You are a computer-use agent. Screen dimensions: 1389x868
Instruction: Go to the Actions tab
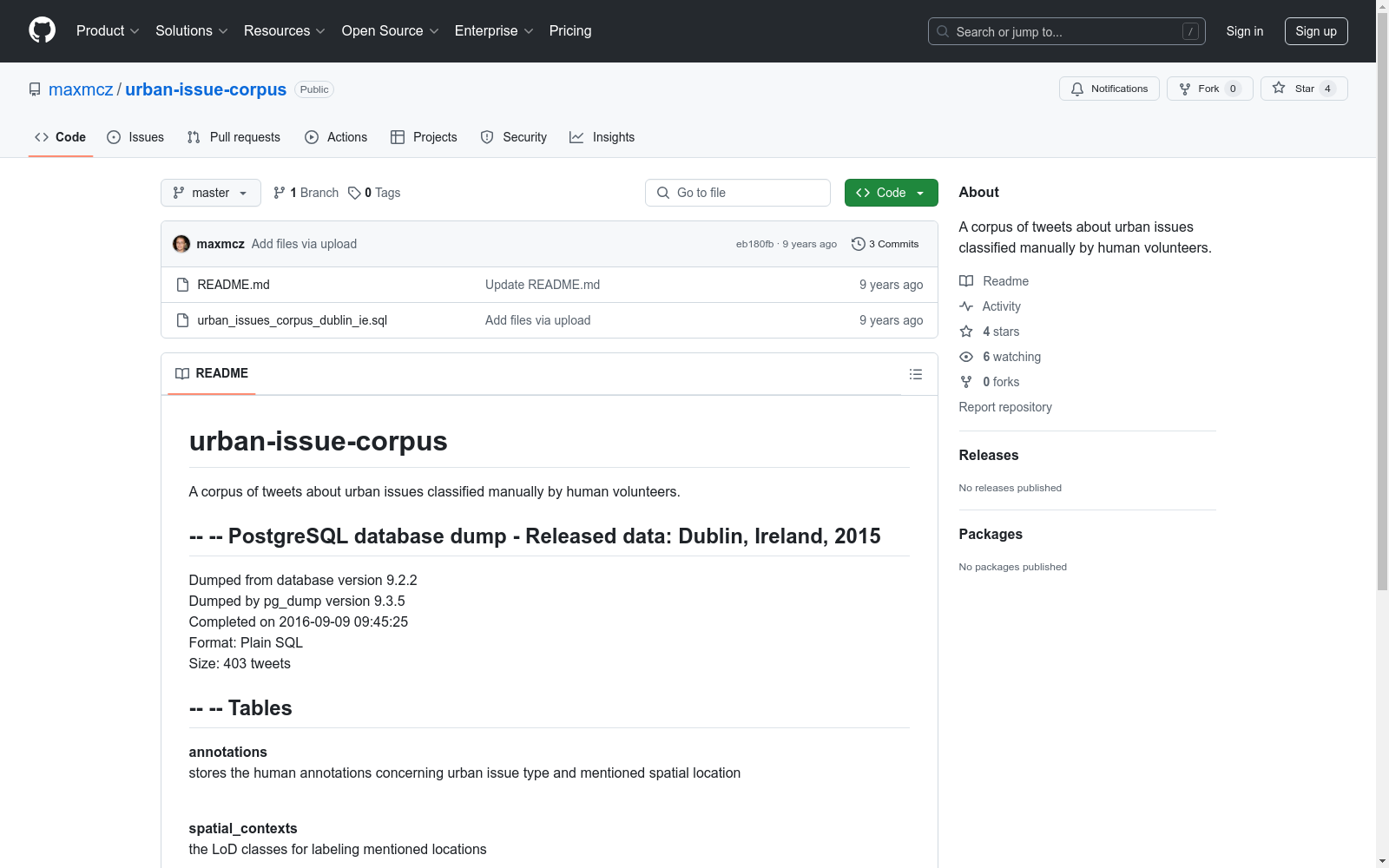coord(336,137)
